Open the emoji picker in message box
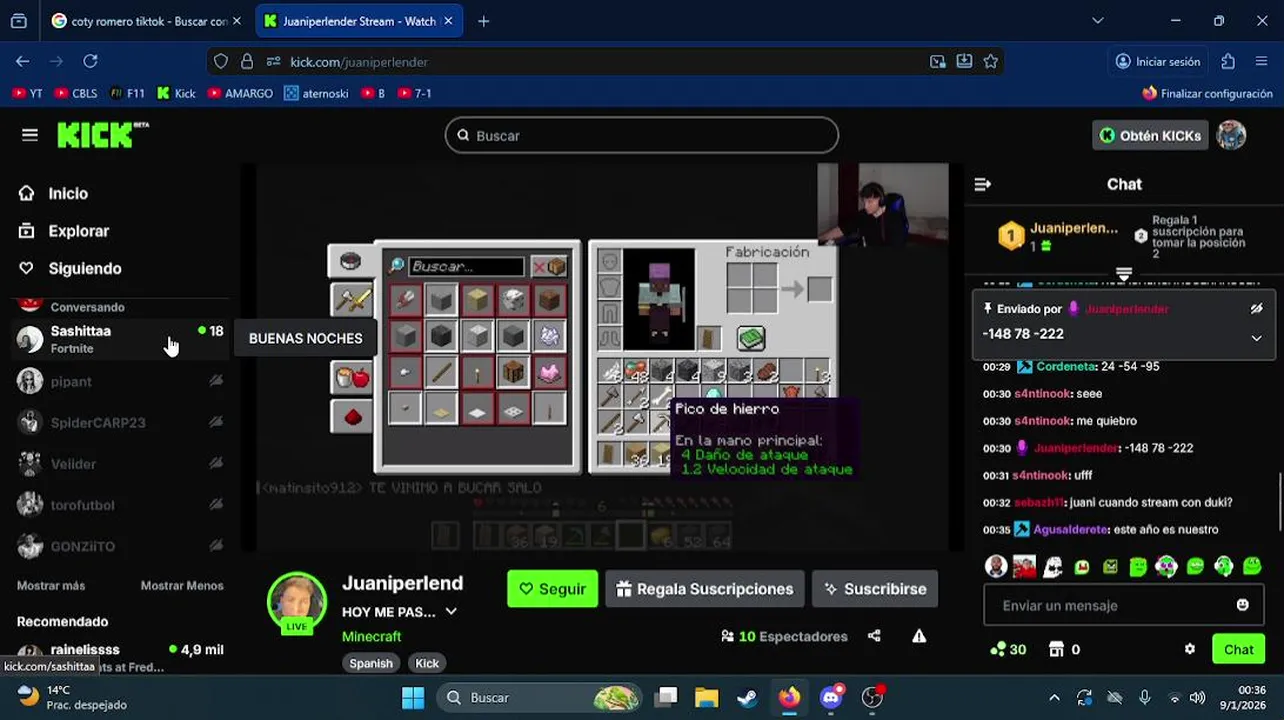This screenshot has width=1284, height=720. (1242, 605)
